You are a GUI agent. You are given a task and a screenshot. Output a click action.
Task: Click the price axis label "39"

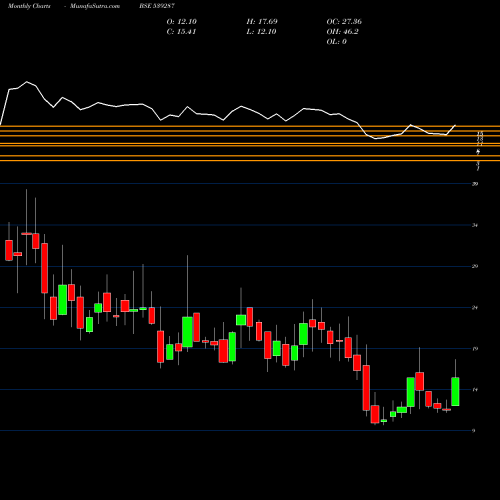point(475,184)
